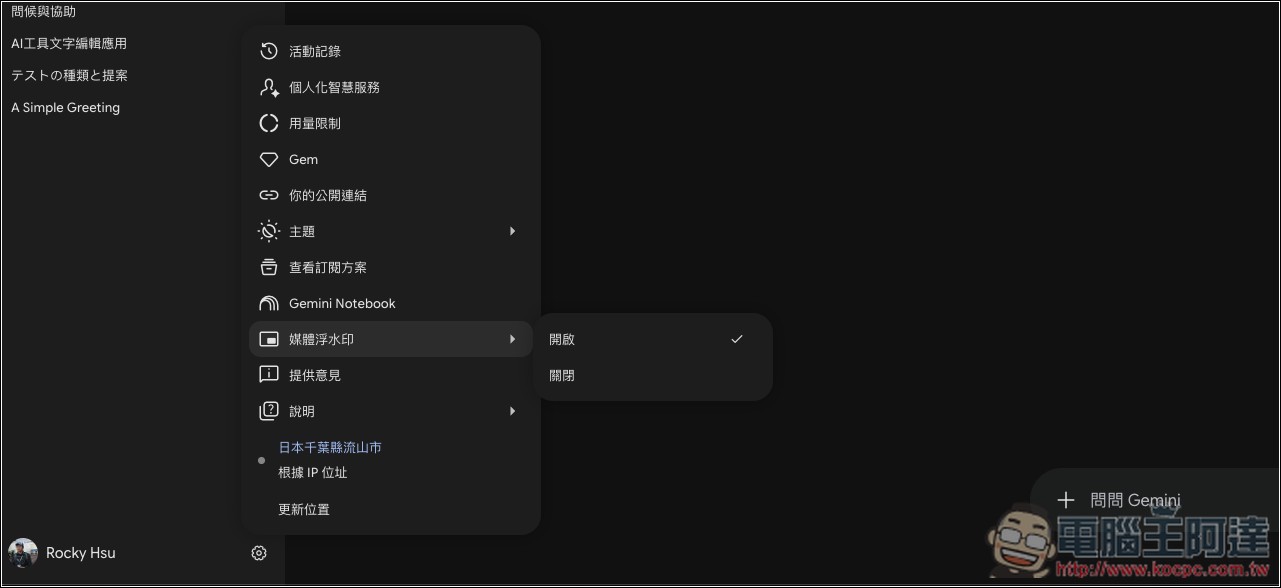Open 查看訂閱方案 menu entry
Image resolution: width=1281 pixels, height=588 pixels.
pos(391,267)
